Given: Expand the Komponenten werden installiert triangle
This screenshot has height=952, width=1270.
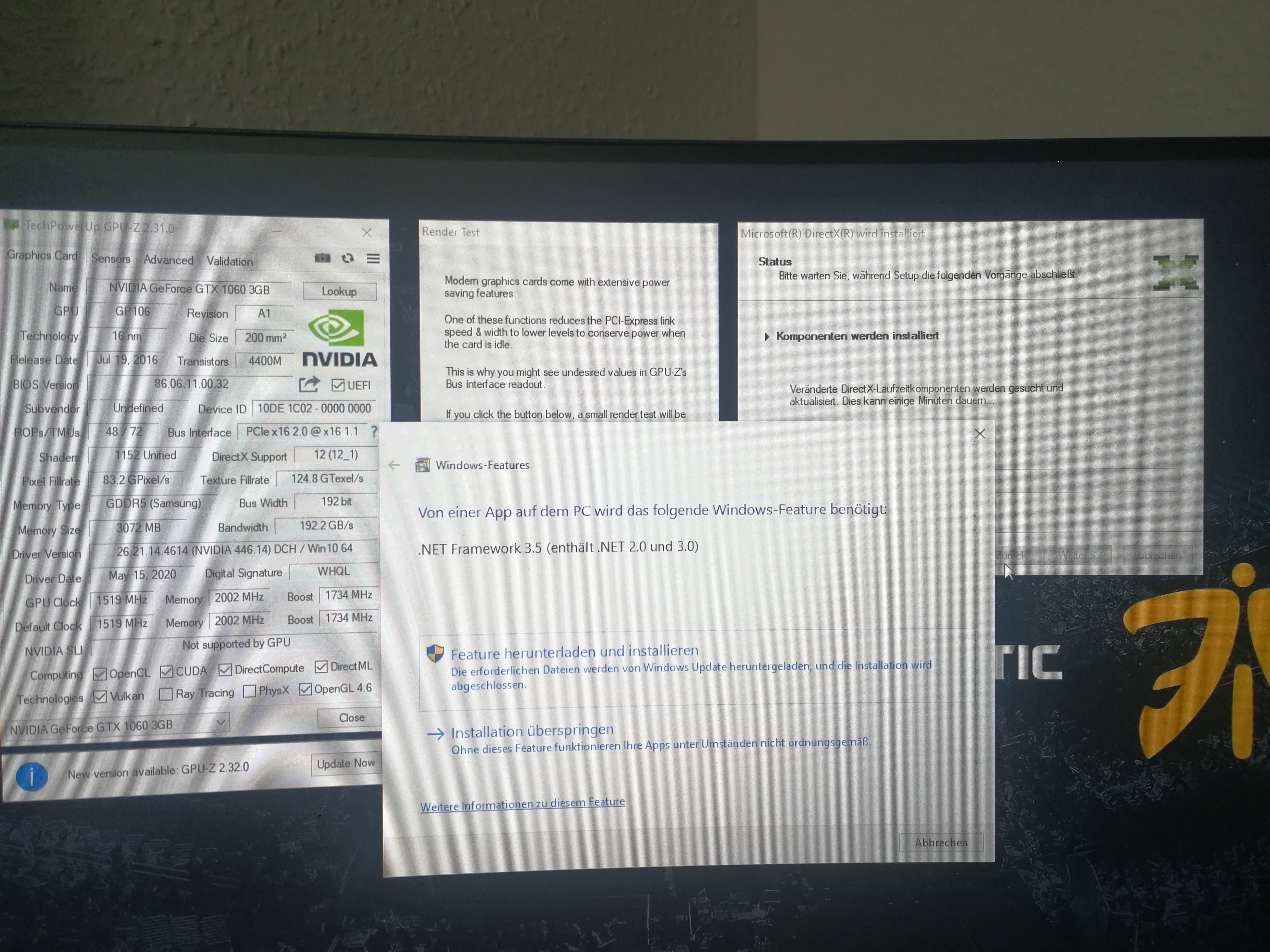Looking at the screenshot, I should 767,337.
